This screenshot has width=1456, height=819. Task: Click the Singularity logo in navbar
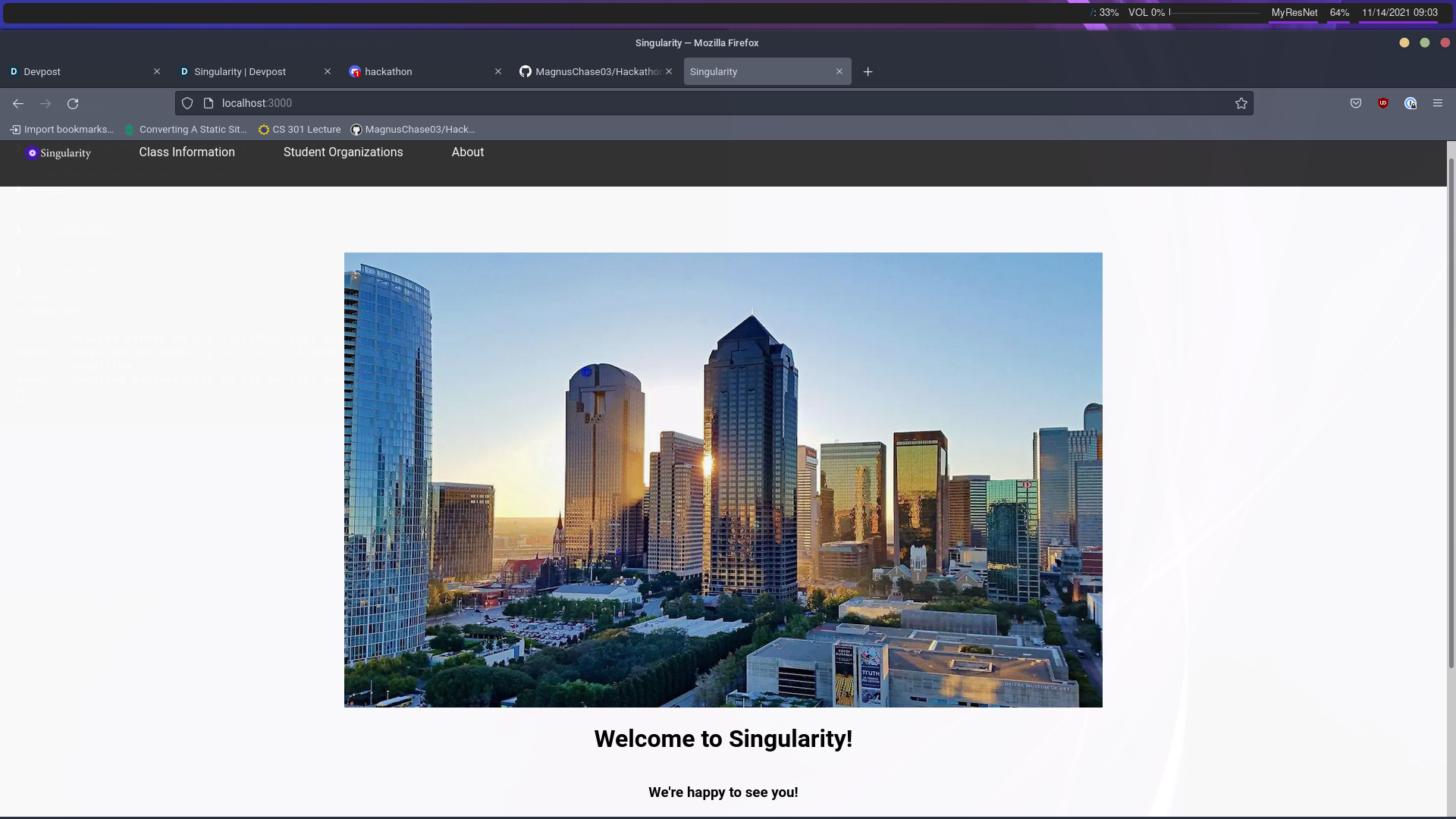pos(58,153)
